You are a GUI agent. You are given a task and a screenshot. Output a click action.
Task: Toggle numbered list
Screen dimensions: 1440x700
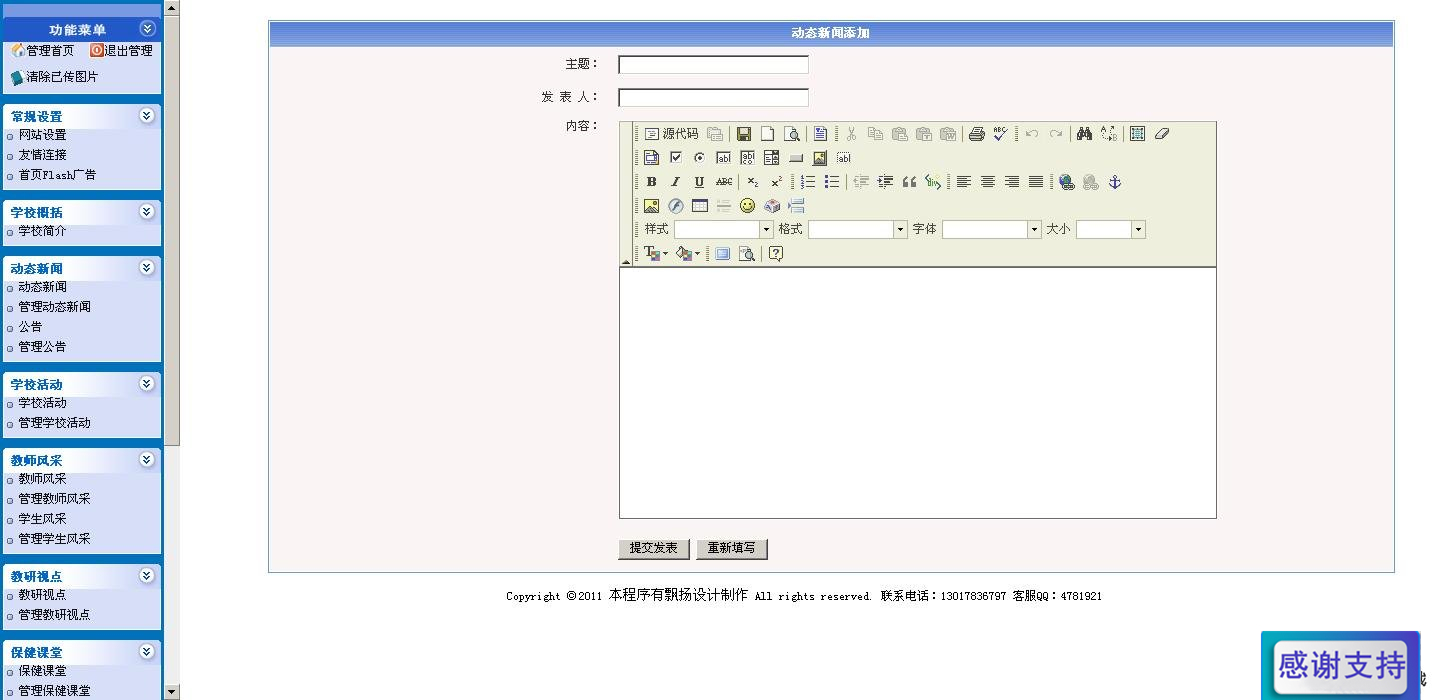click(x=807, y=182)
